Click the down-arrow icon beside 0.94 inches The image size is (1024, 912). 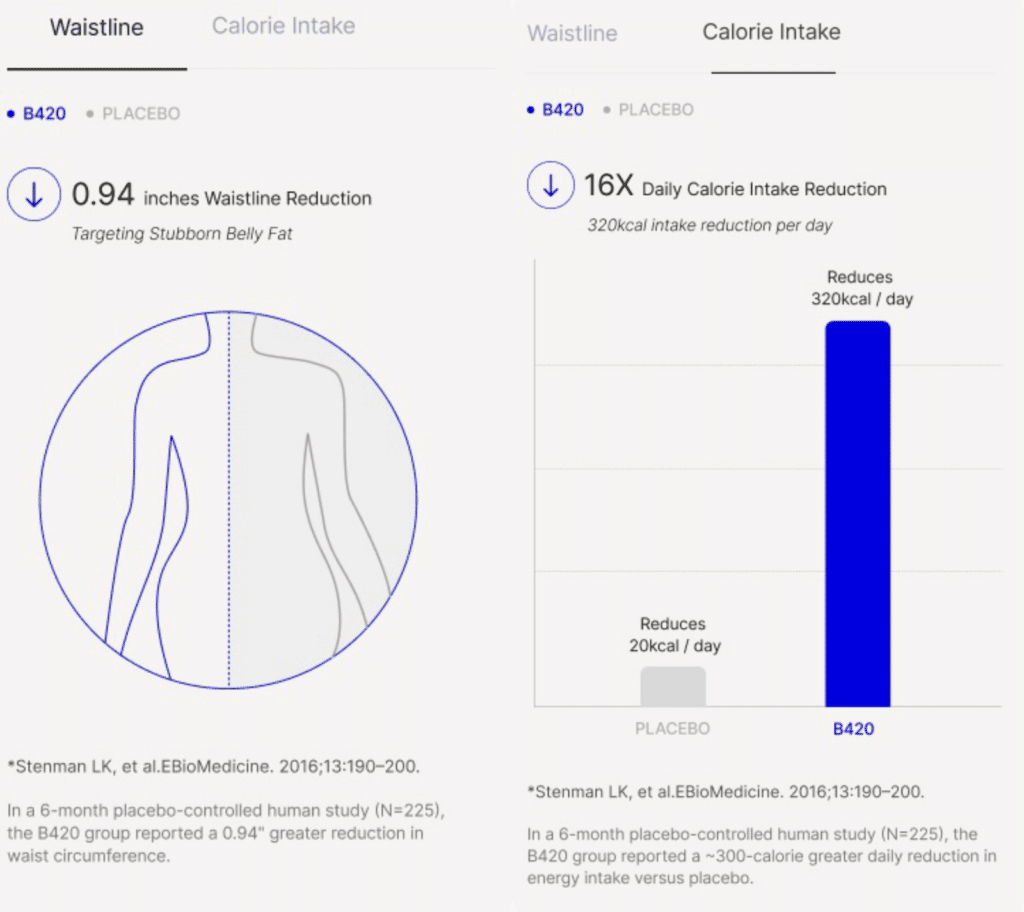pyautogui.click(x=34, y=196)
